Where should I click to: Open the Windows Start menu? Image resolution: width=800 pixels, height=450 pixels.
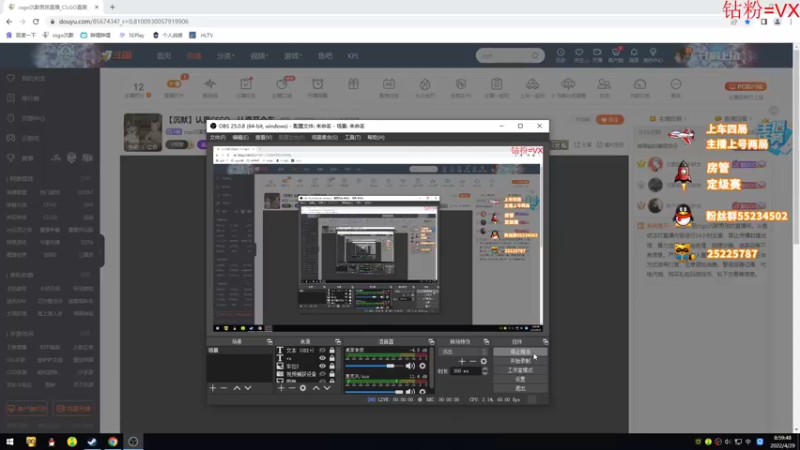coord(10,441)
